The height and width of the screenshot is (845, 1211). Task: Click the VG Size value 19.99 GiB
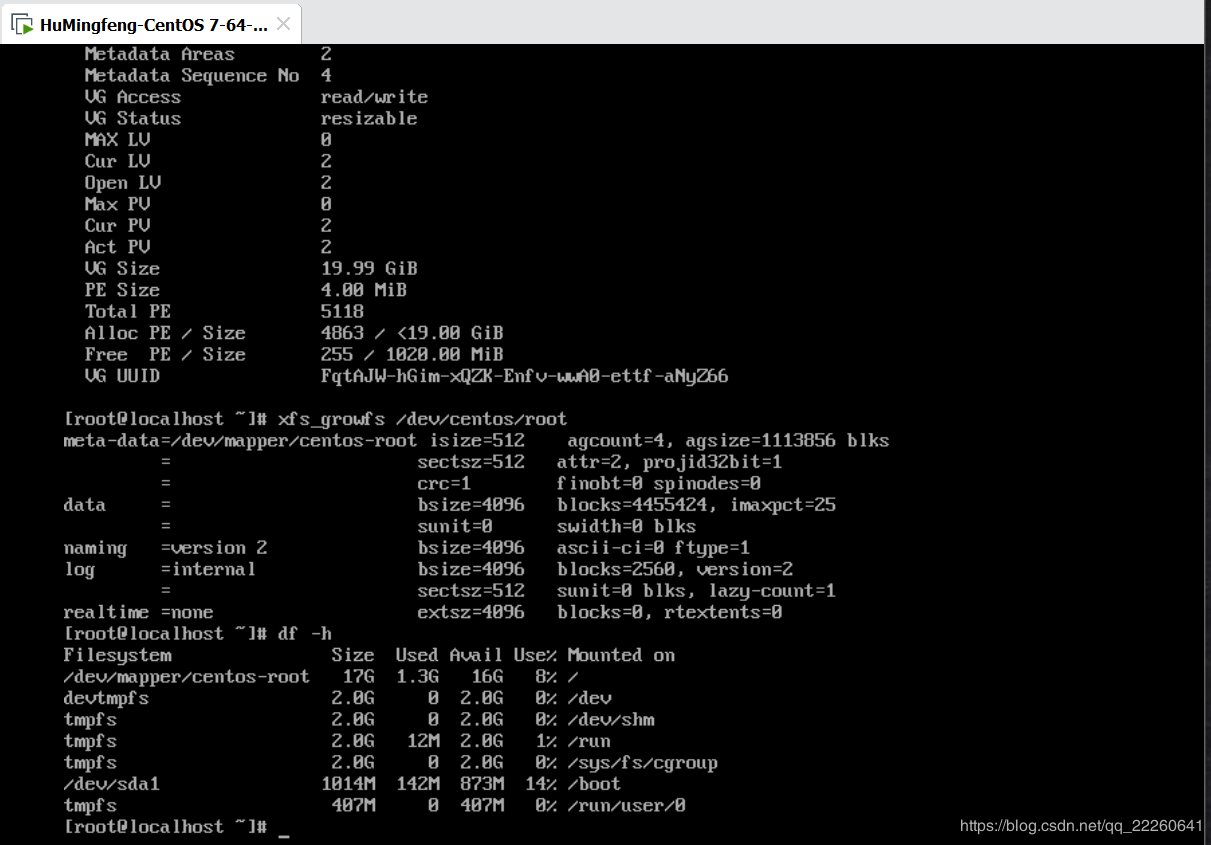[369, 269]
